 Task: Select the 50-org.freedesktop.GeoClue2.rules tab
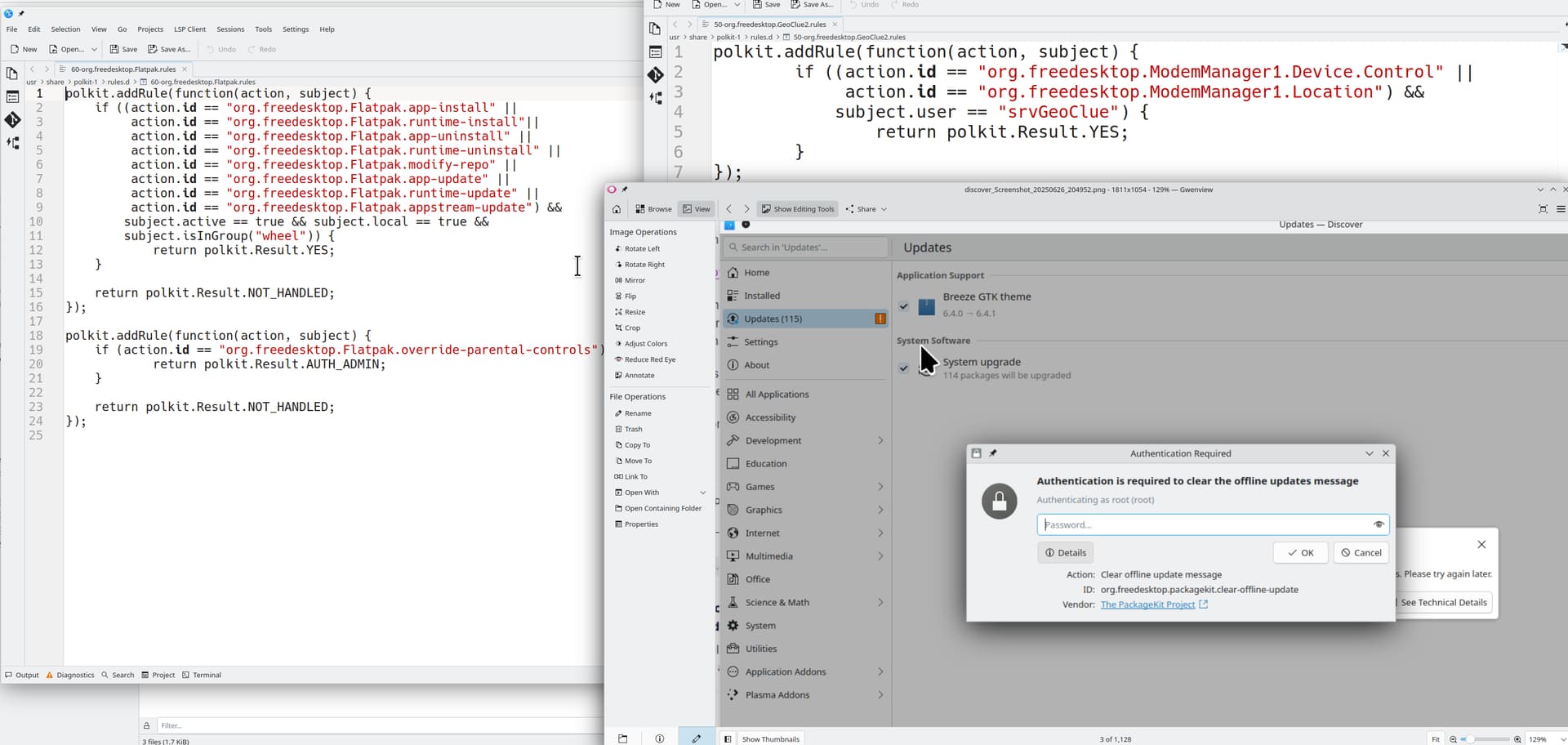[x=769, y=25]
